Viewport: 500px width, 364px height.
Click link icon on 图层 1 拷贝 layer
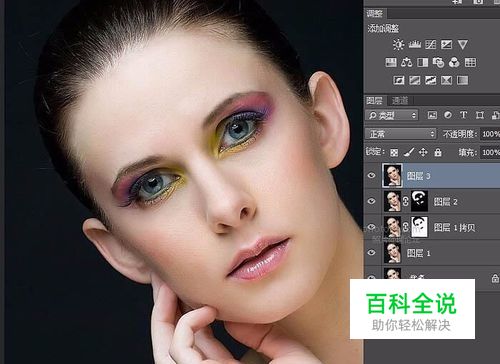406,227
